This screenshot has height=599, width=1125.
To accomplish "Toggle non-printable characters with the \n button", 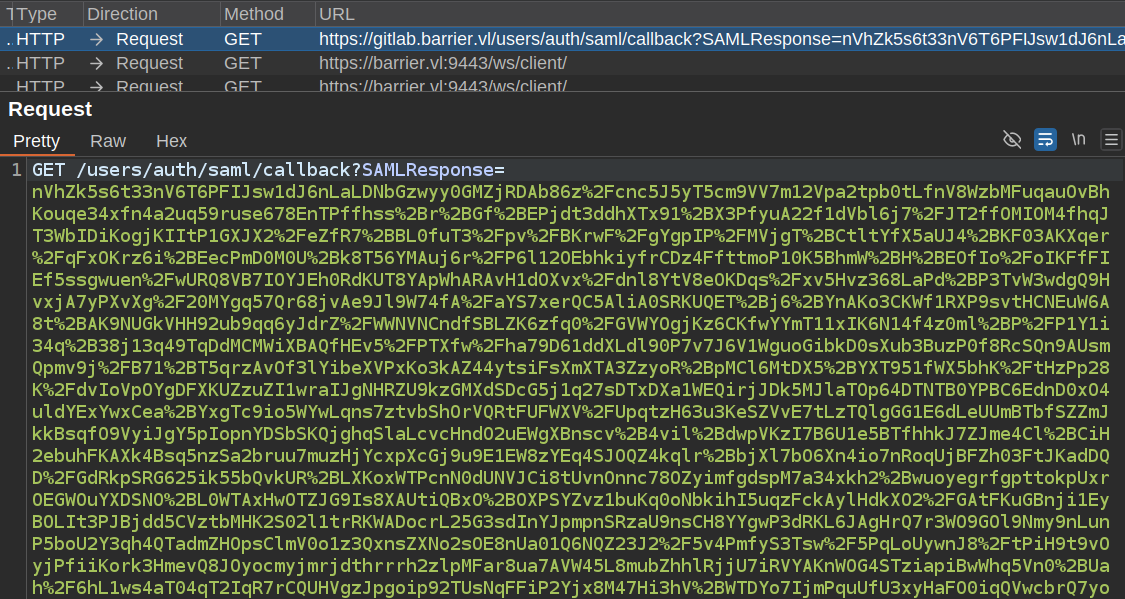I will click(1078, 139).
